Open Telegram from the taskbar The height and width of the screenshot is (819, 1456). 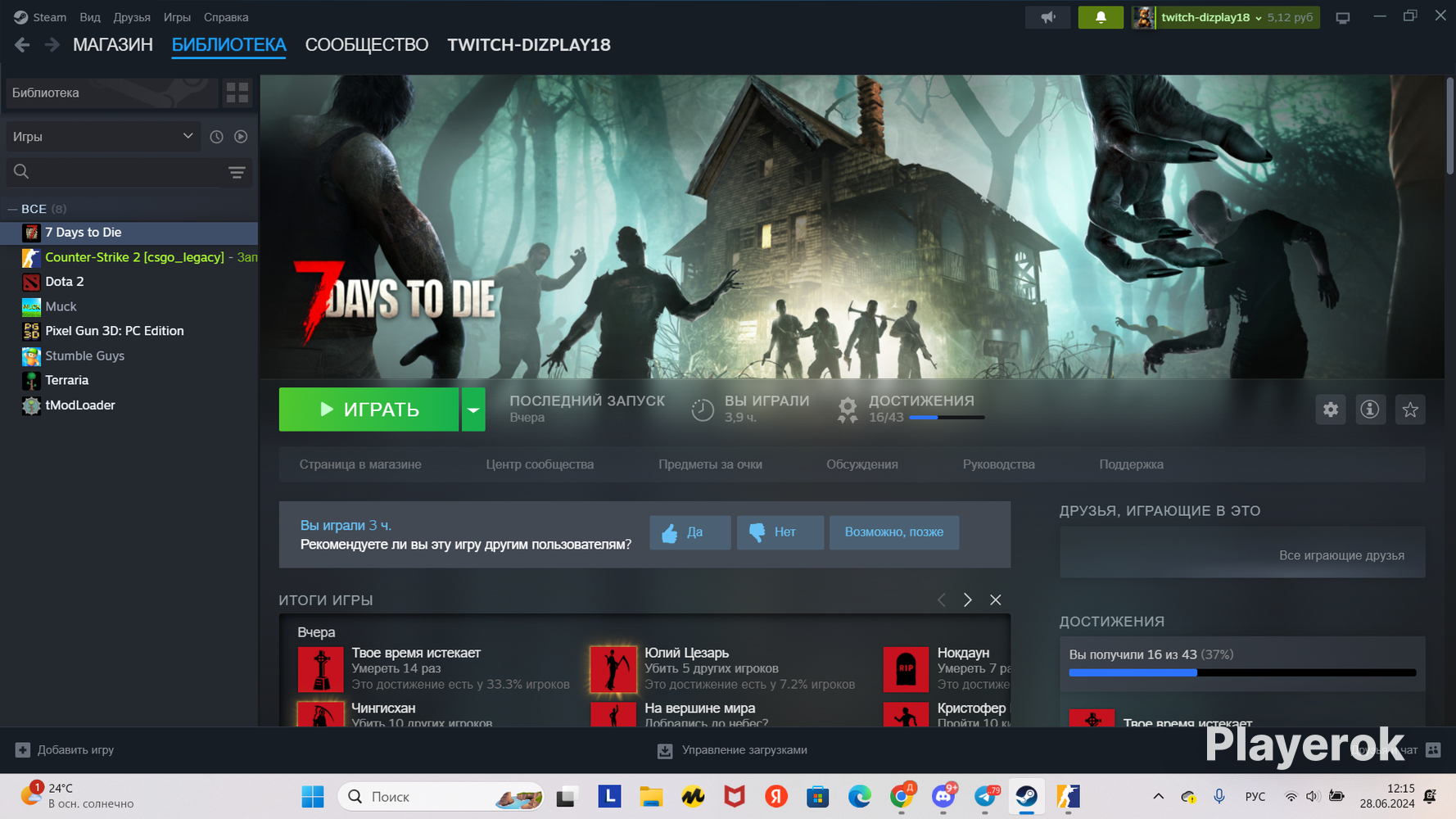coord(985,797)
